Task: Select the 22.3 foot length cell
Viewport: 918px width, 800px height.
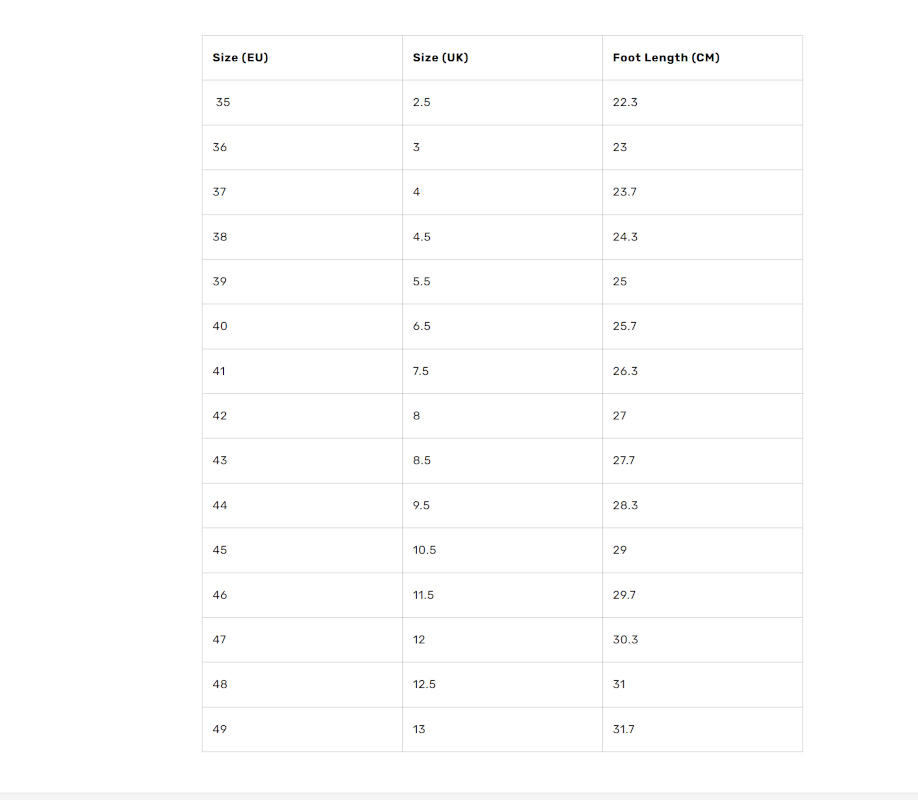Action: point(625,102)
